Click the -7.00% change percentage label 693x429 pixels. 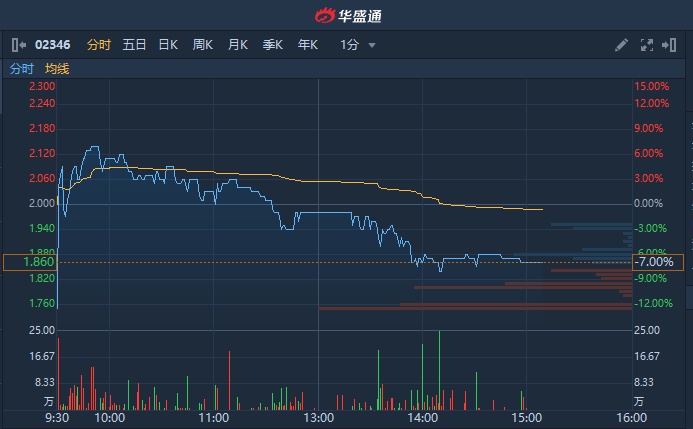[658, 262]
